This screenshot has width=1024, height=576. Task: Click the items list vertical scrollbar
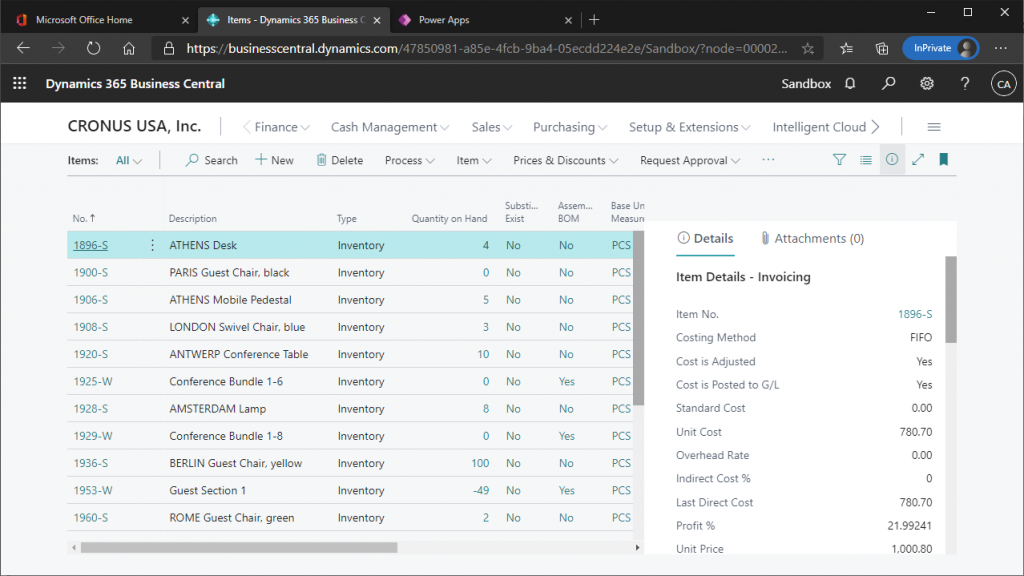(x=638, y=318)
